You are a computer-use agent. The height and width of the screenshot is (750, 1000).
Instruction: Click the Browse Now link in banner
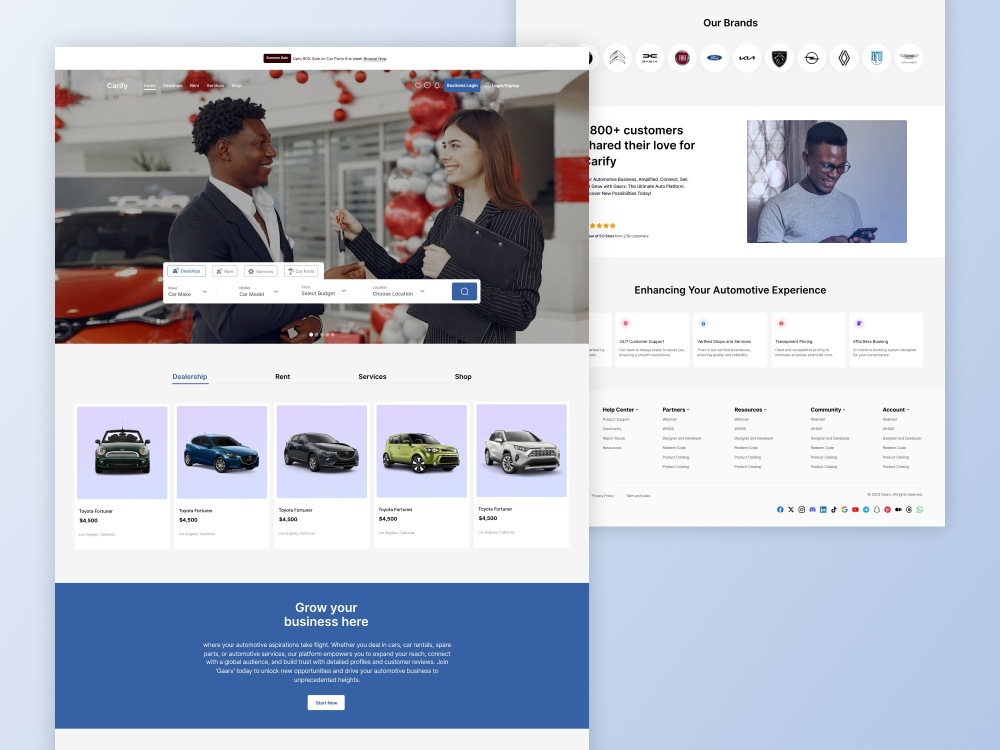(x=375, y=59)
